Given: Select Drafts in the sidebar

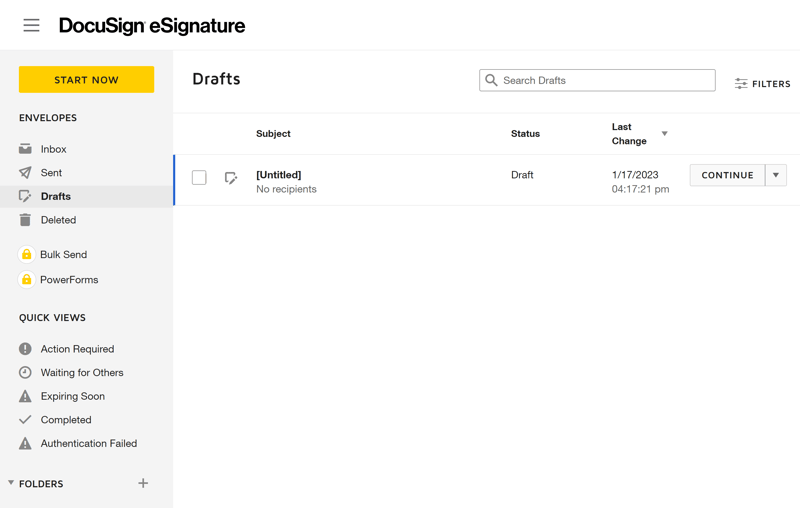Looking at the screenshot, I should pyautogui.click(x=56, y=196).
